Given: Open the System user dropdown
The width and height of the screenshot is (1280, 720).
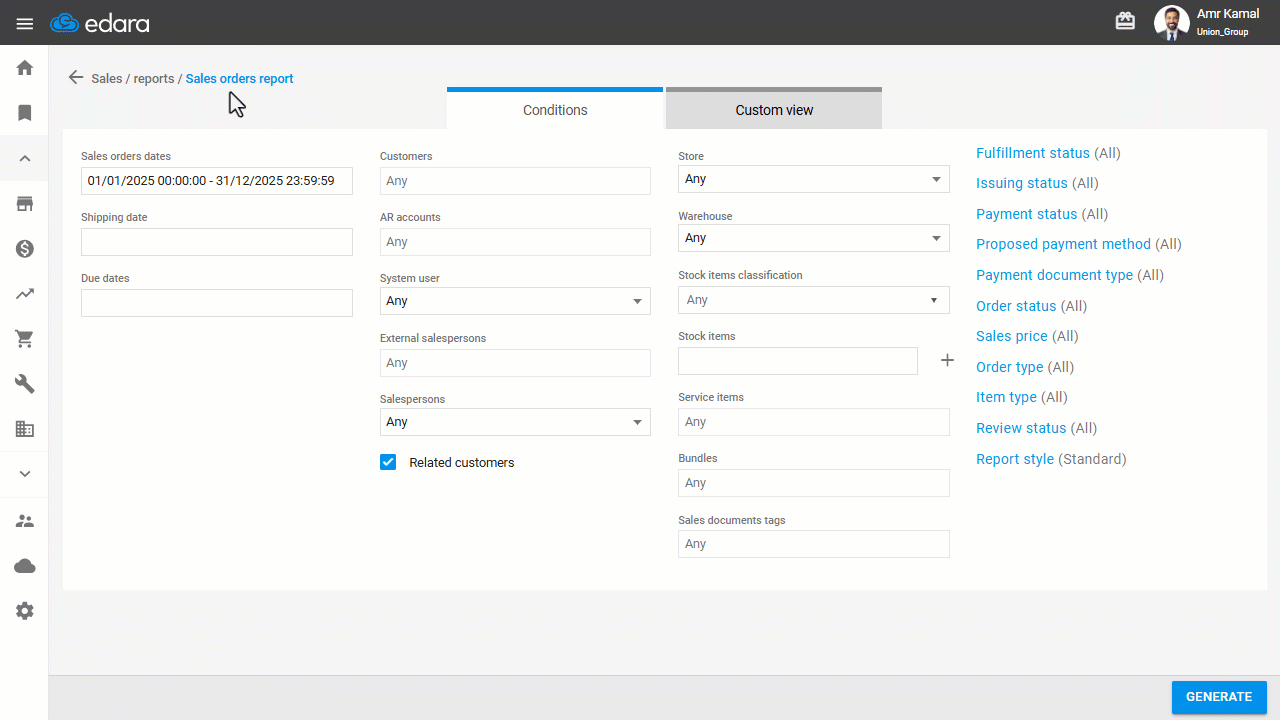Looking at the screenshot, I should 515,301.
